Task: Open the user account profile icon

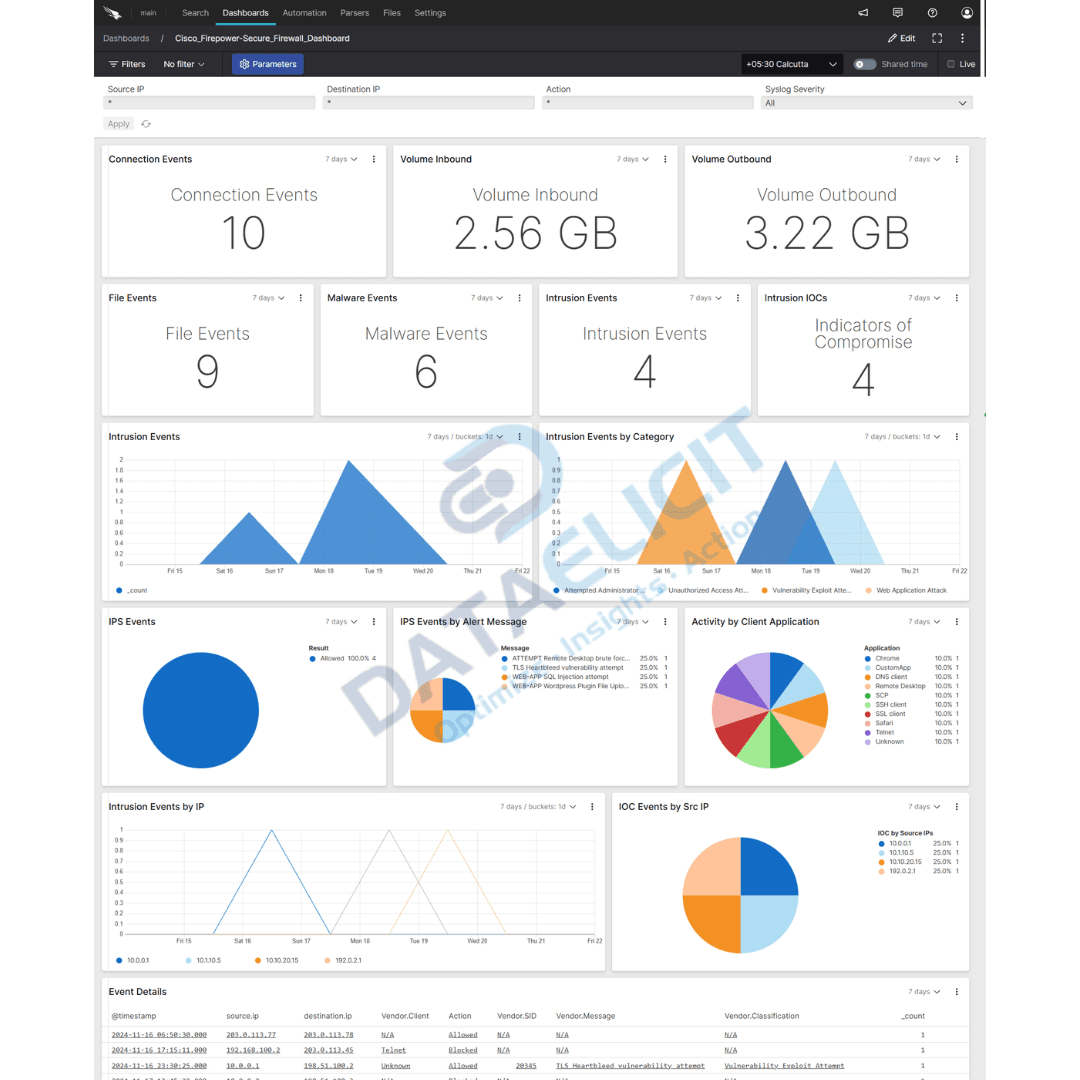Action: click(x=966, y=12)
